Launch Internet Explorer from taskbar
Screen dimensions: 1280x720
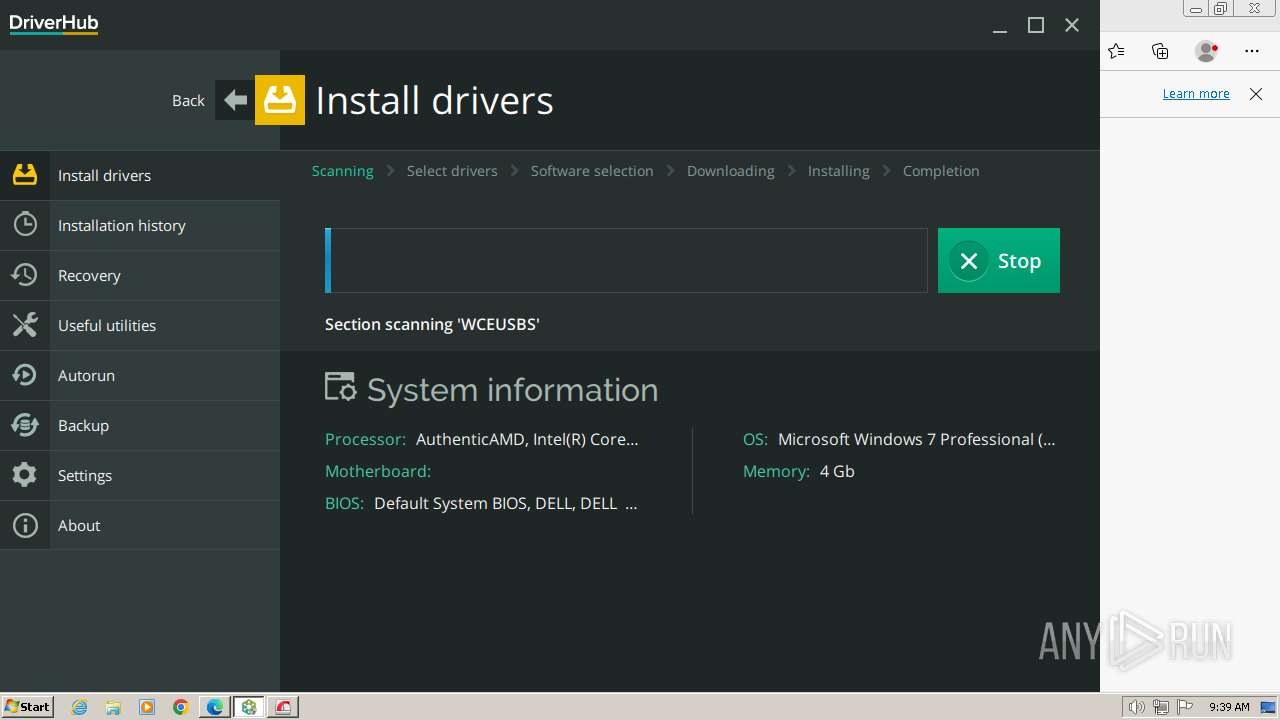tap(80, 707)
